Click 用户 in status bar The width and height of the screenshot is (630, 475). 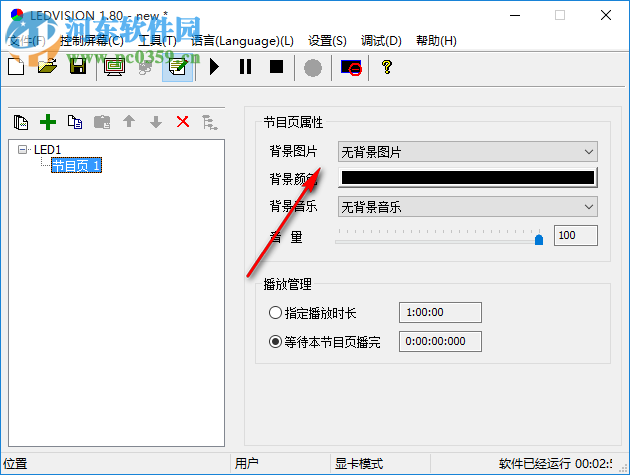click(246, 464)
